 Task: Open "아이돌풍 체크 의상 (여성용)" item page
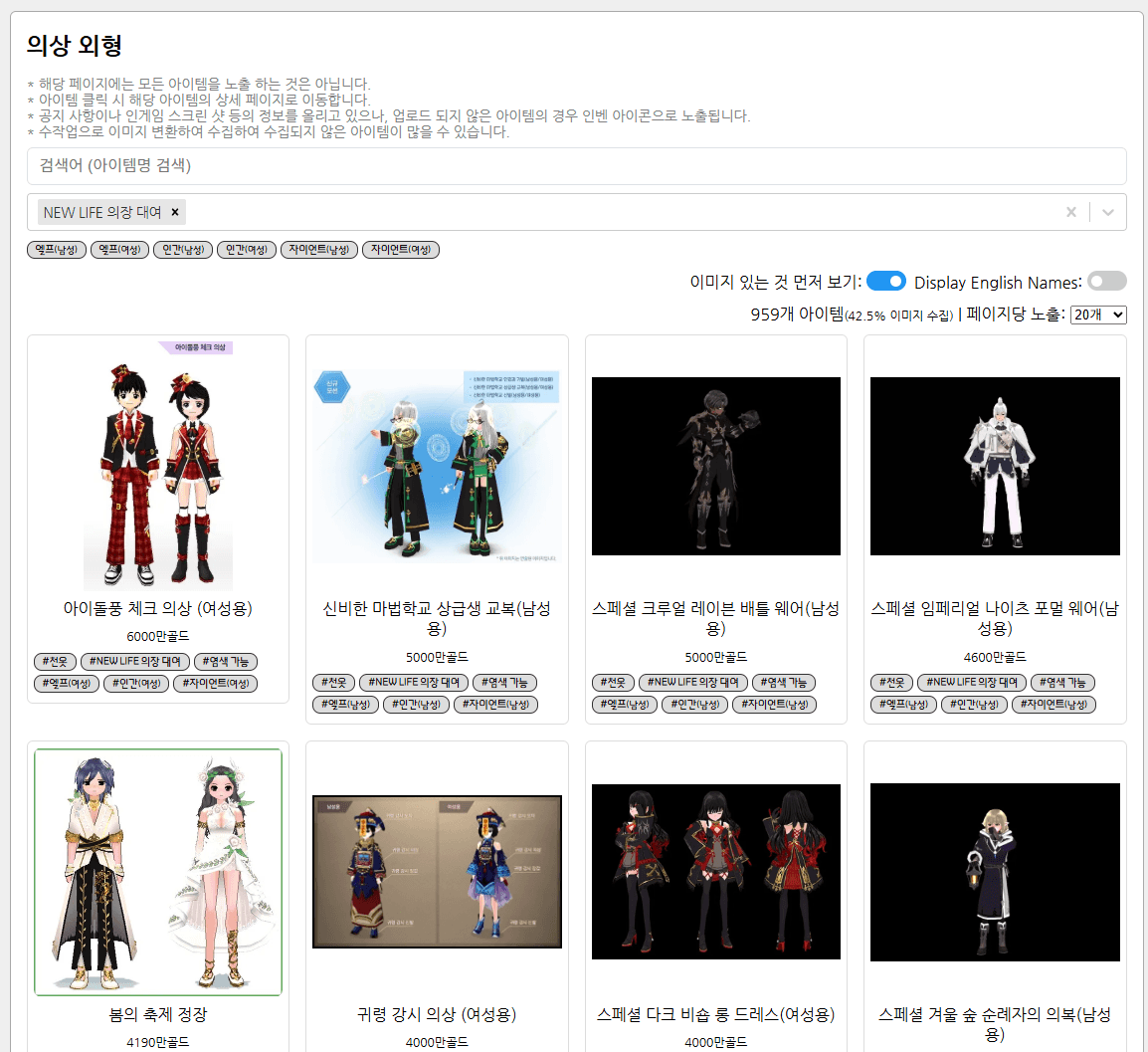157,607
